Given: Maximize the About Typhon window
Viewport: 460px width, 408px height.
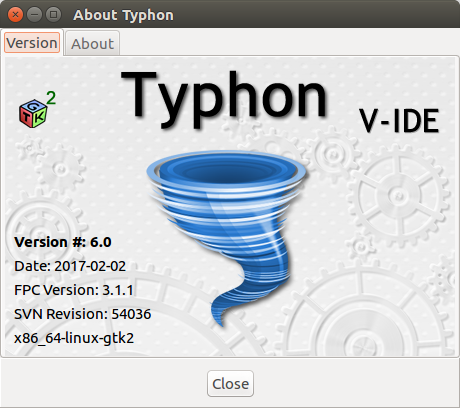Looking at the screenshot, I should pyautogui.click(x=53, y=15).
